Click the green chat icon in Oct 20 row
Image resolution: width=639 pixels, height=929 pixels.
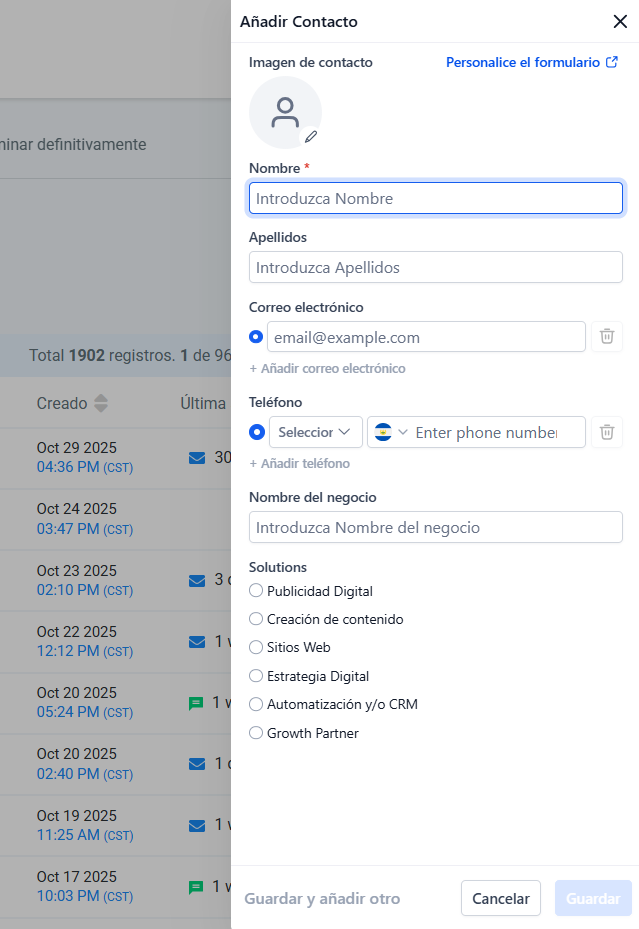pyautogui.click(x=196, y=703)
